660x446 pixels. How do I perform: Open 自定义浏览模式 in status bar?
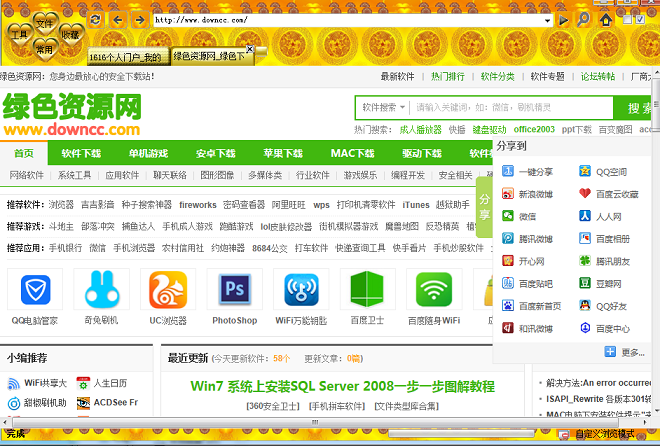point(604,434)
